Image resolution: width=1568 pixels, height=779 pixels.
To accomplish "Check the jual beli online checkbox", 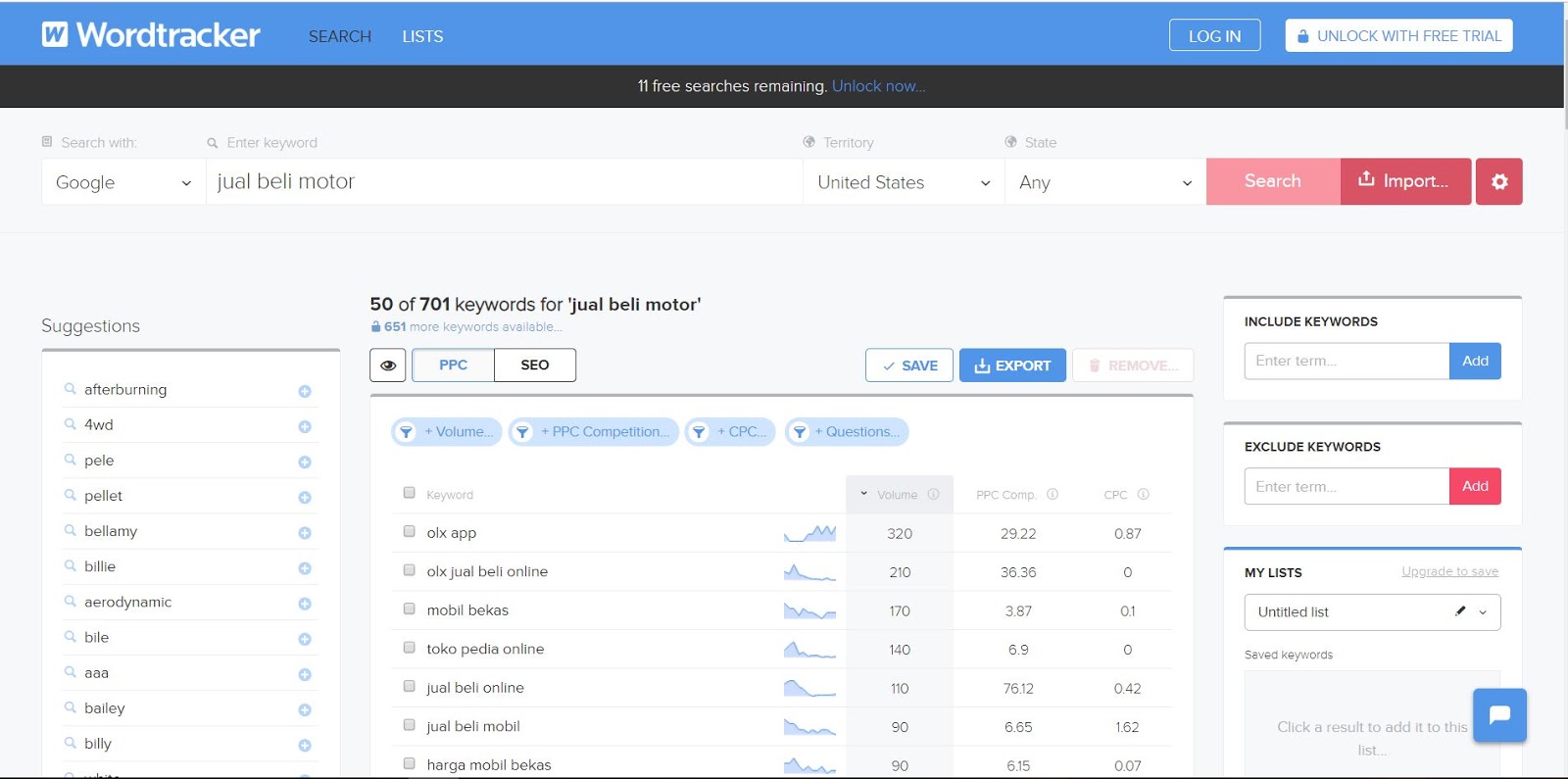I will pos(410,686).
